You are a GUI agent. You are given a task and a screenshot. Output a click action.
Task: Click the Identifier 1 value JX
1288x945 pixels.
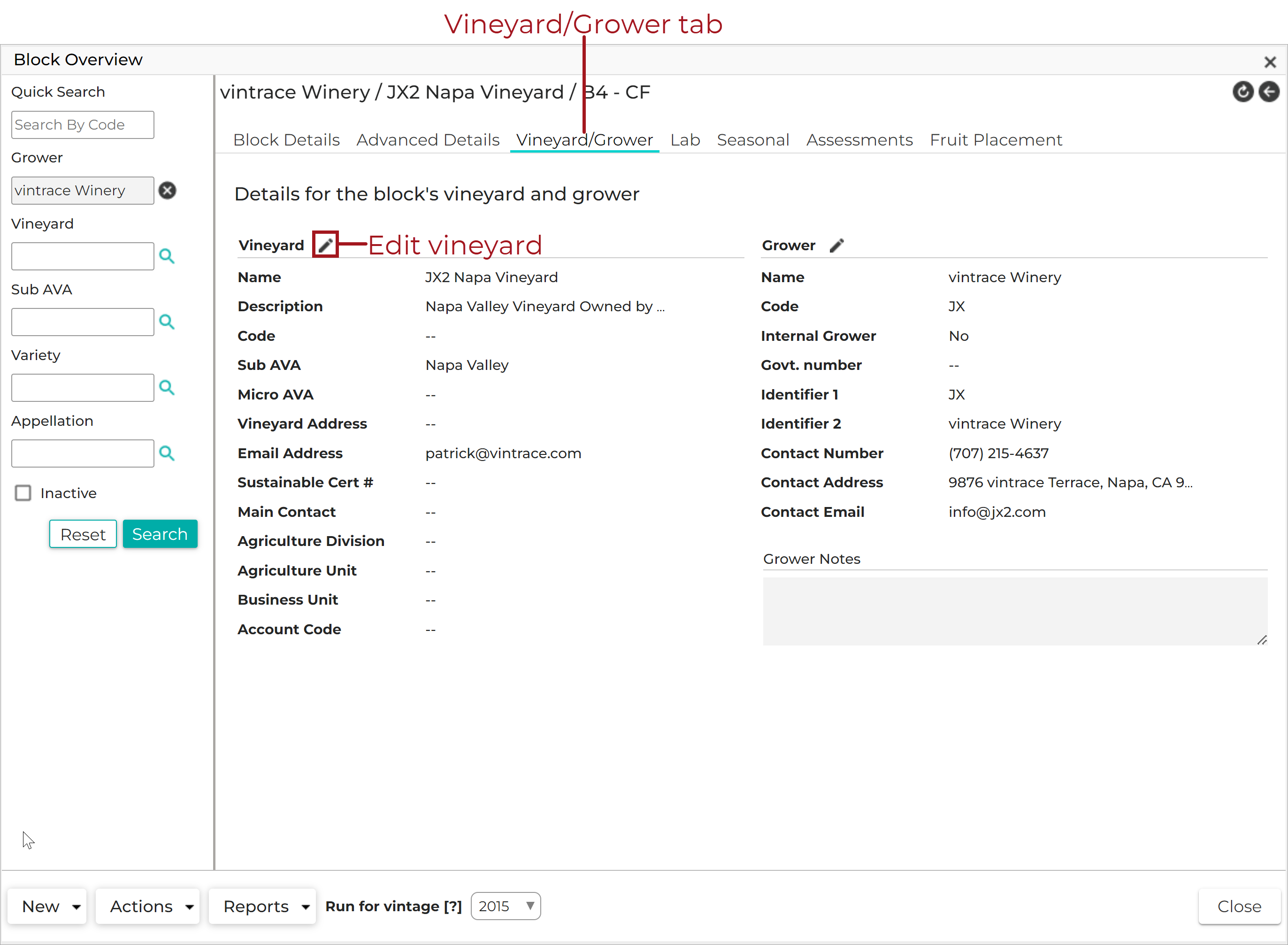(x=956, y=395)
